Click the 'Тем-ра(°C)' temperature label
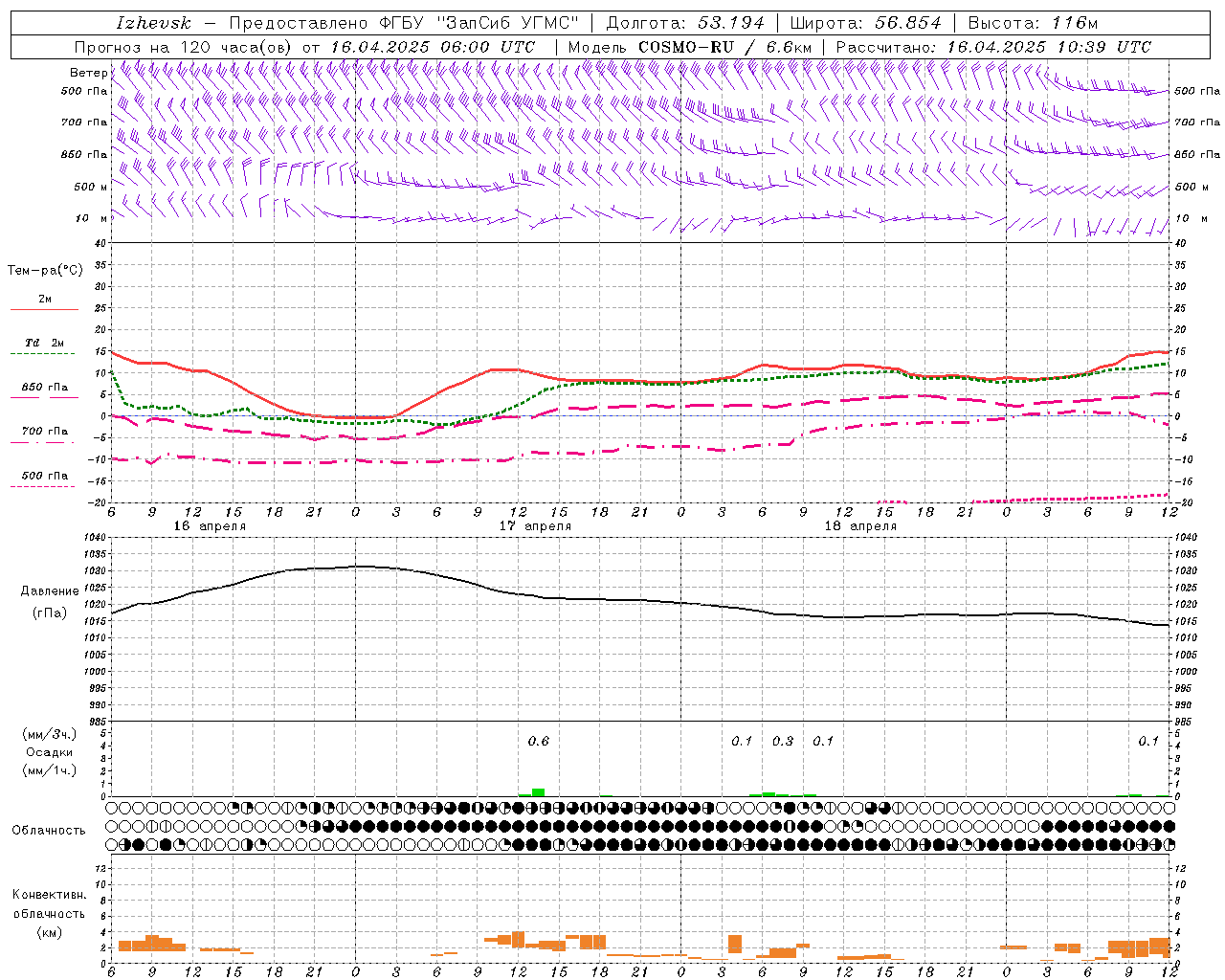Viewport: 1225px width, 980px height. pyautogui.click(x=45, y=271)
